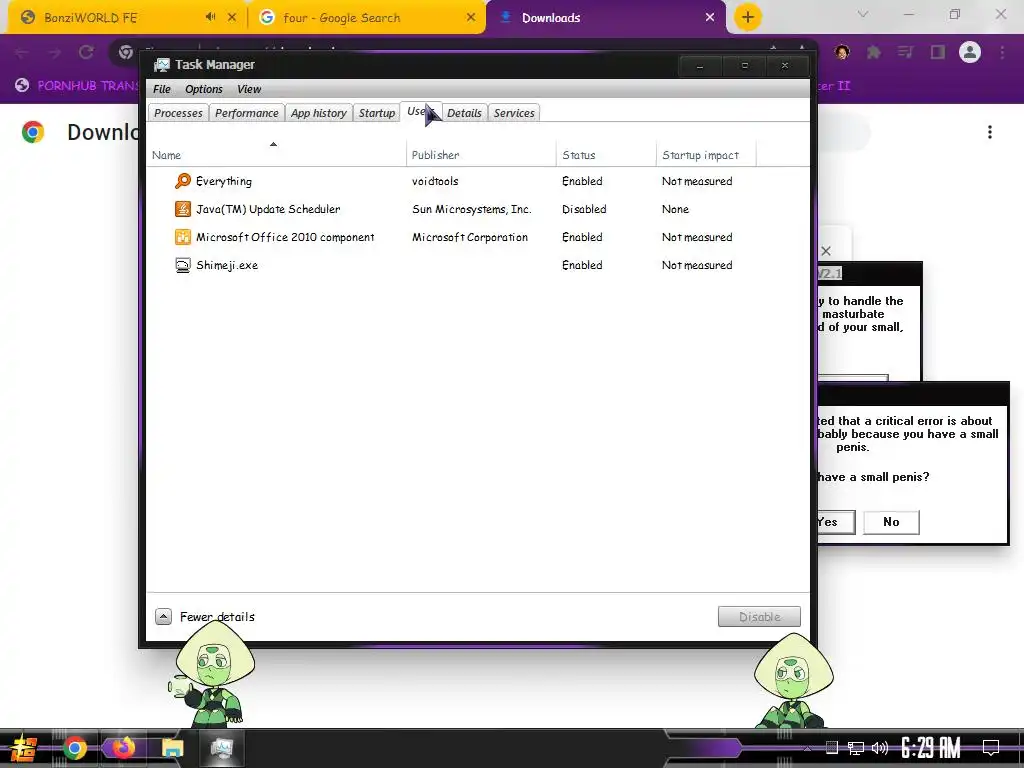This screenshot has width=1024, height=768.
Task: Click the Task Manager title bar icon
Action: [x=161, y=65]
